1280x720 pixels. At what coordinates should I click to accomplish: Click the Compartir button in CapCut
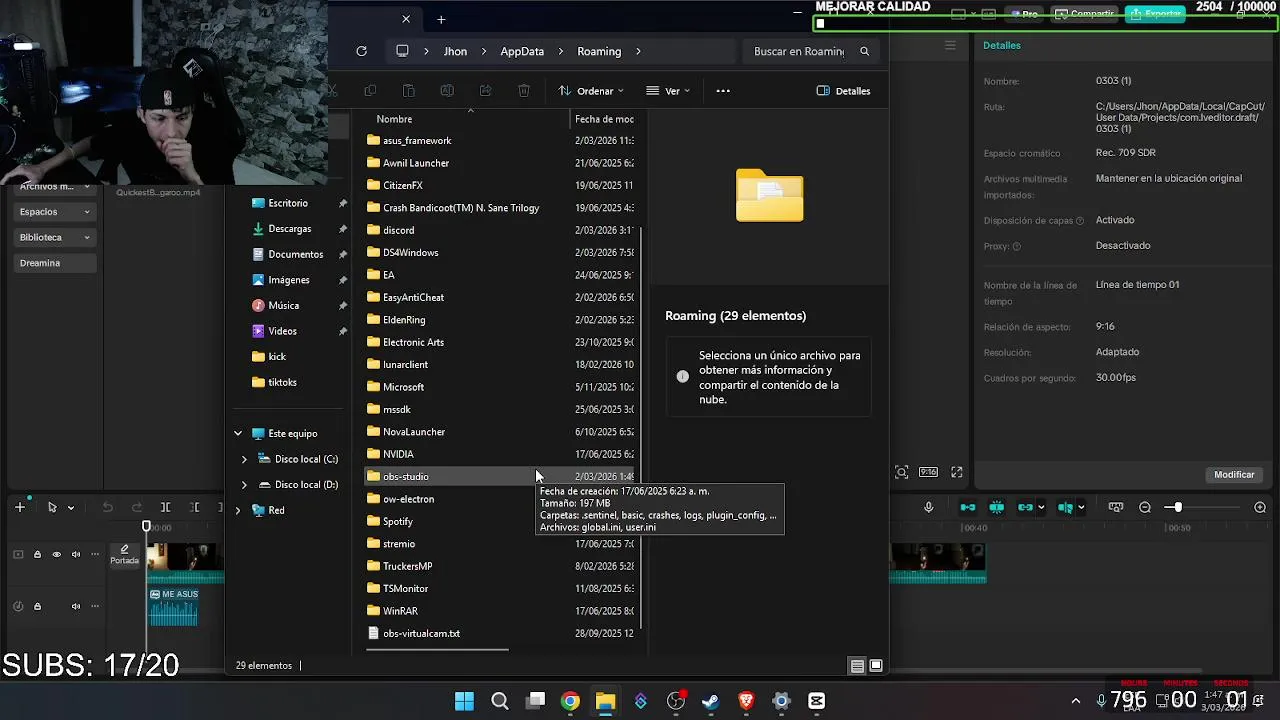1084,14
